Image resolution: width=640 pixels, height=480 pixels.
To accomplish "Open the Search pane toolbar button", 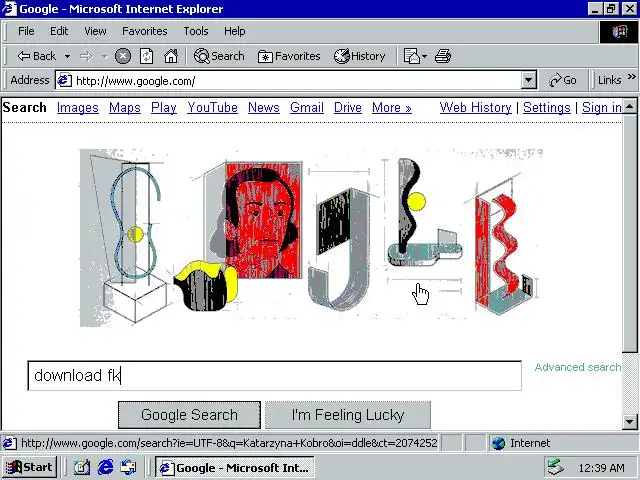I will [219, 56].
